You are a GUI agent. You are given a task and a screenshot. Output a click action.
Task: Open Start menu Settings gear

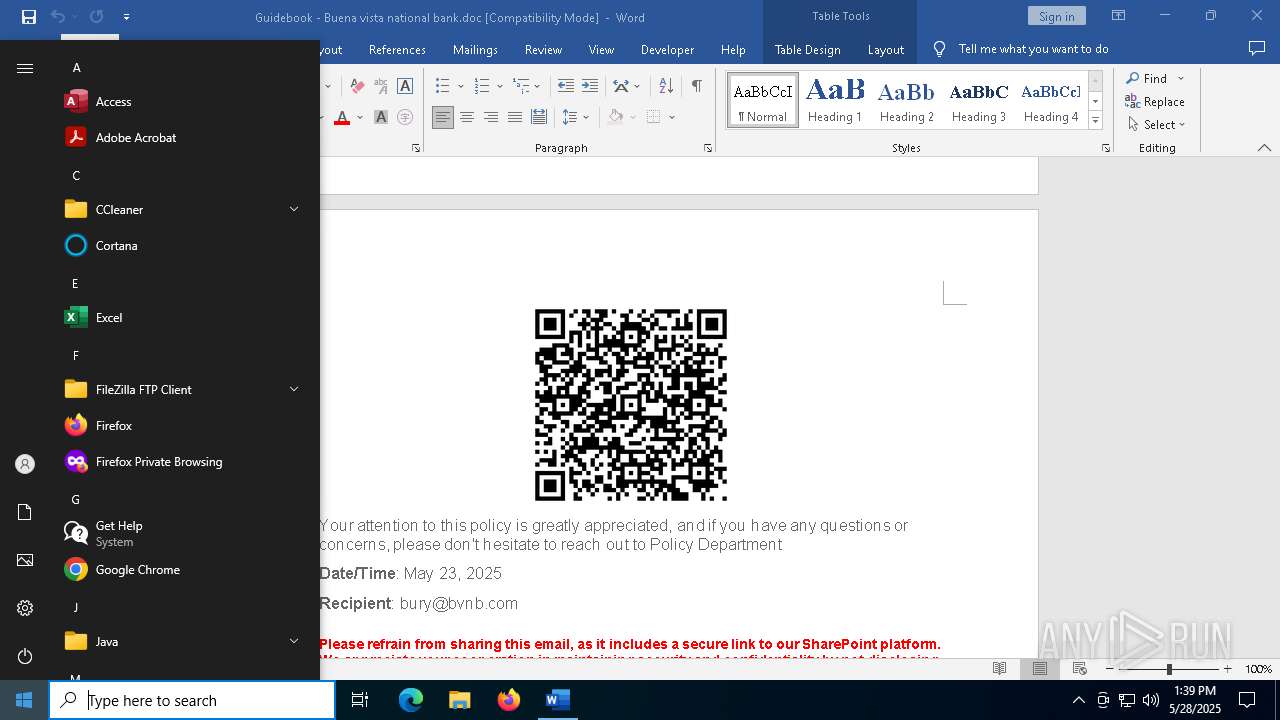click(x=25, y=608)
